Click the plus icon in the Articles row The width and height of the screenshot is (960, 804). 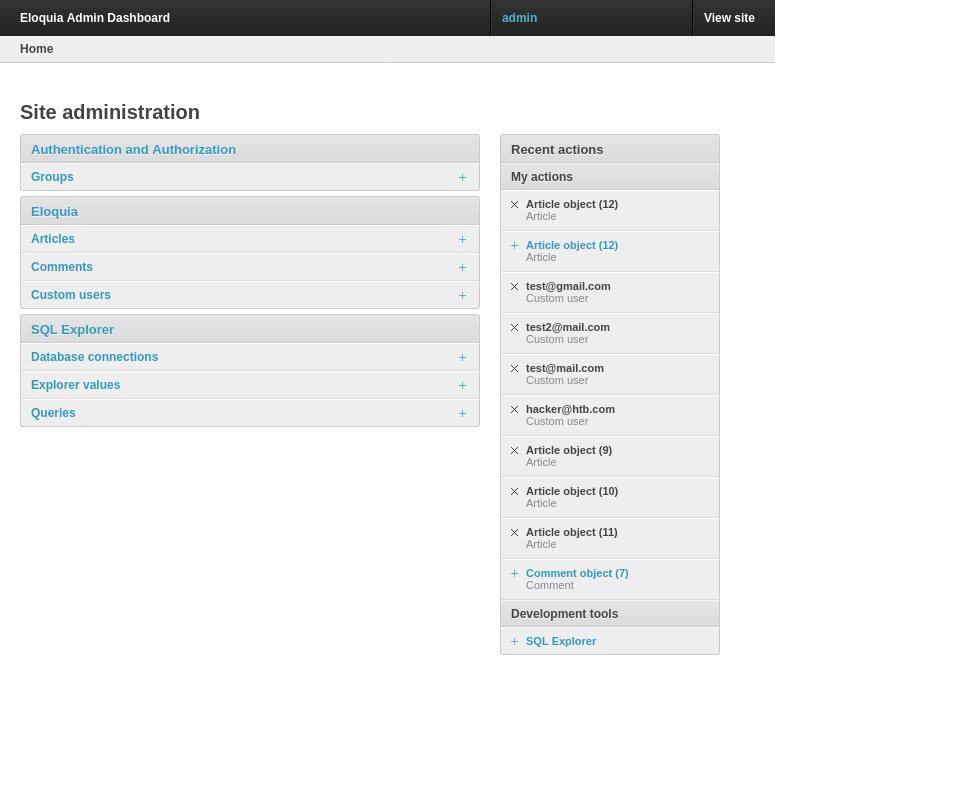tap(462, 239)
